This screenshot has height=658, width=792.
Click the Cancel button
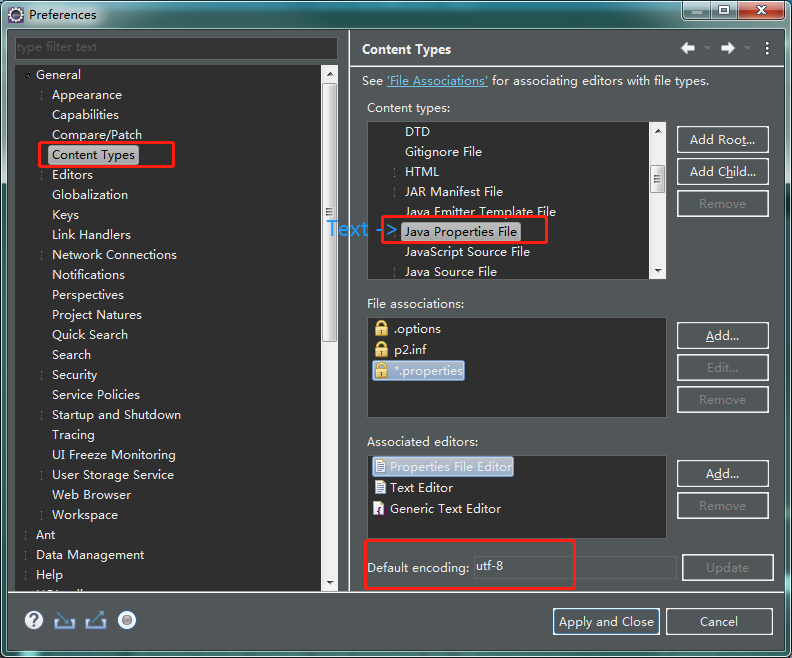coord(719,622)
